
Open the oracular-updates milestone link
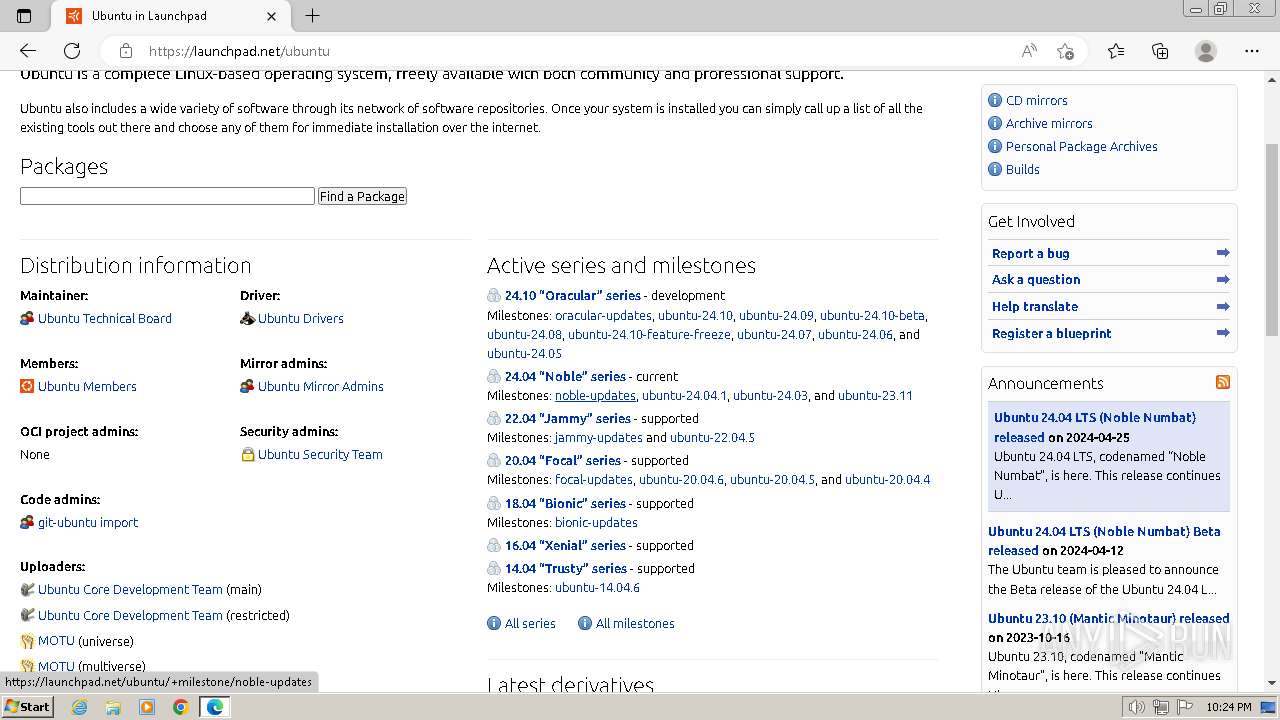coord(603,315)
